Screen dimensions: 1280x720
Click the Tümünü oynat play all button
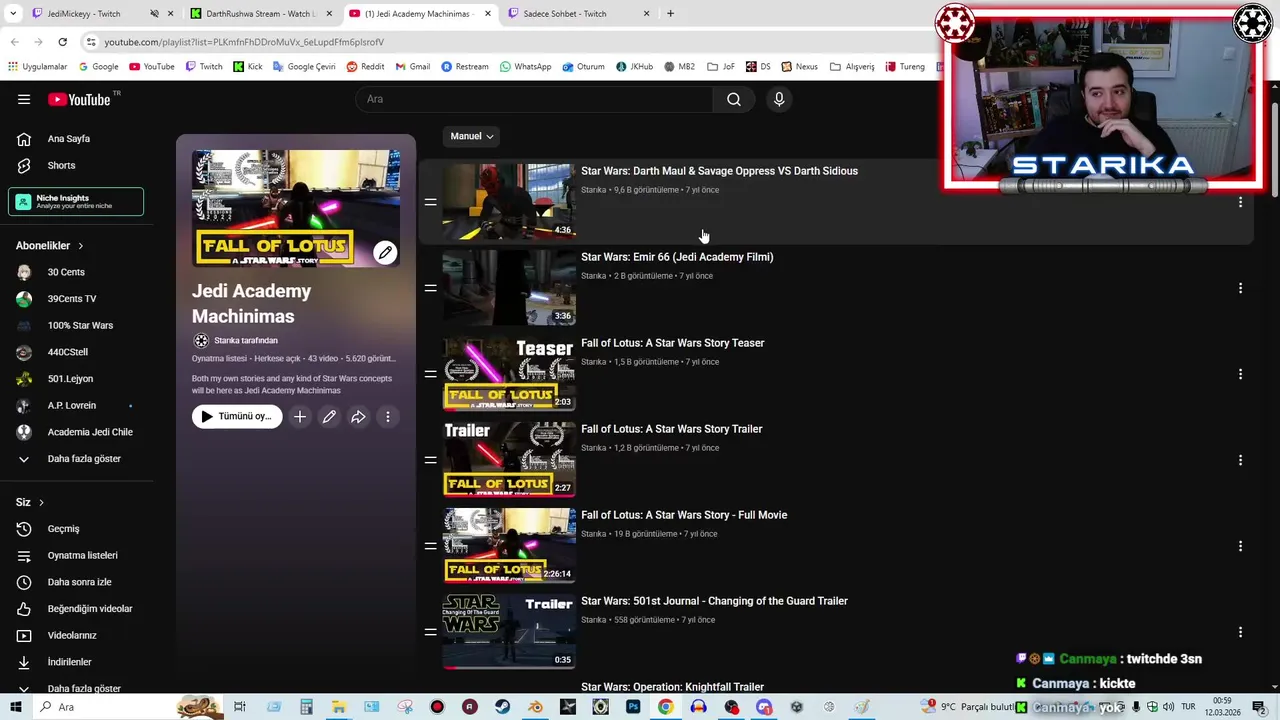click(x=237, y=417)
